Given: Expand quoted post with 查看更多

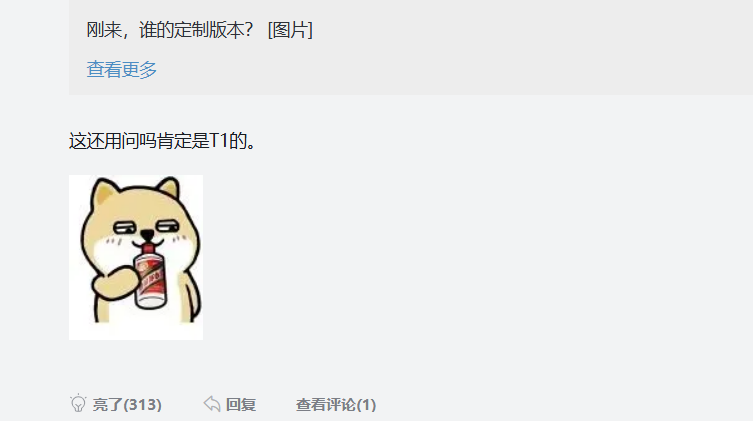Looking at the screenshot, I should [x=121, y=70].
